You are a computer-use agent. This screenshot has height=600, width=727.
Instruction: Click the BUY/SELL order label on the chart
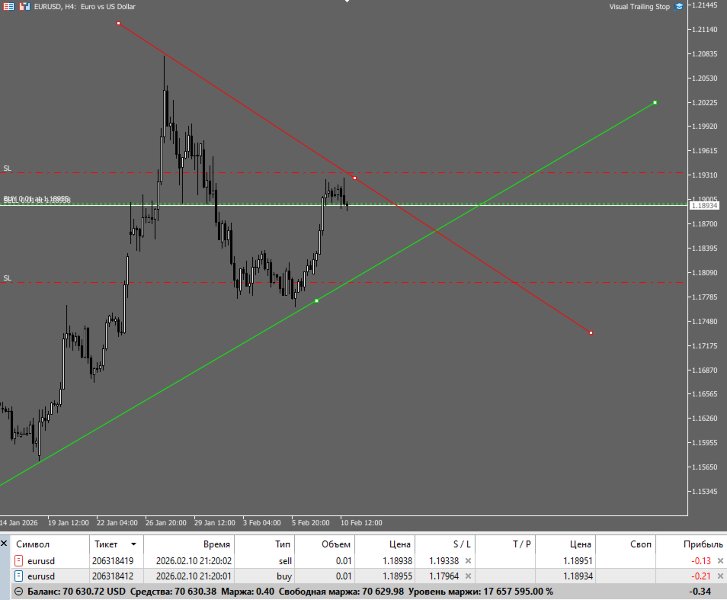(x=37, y=199)
